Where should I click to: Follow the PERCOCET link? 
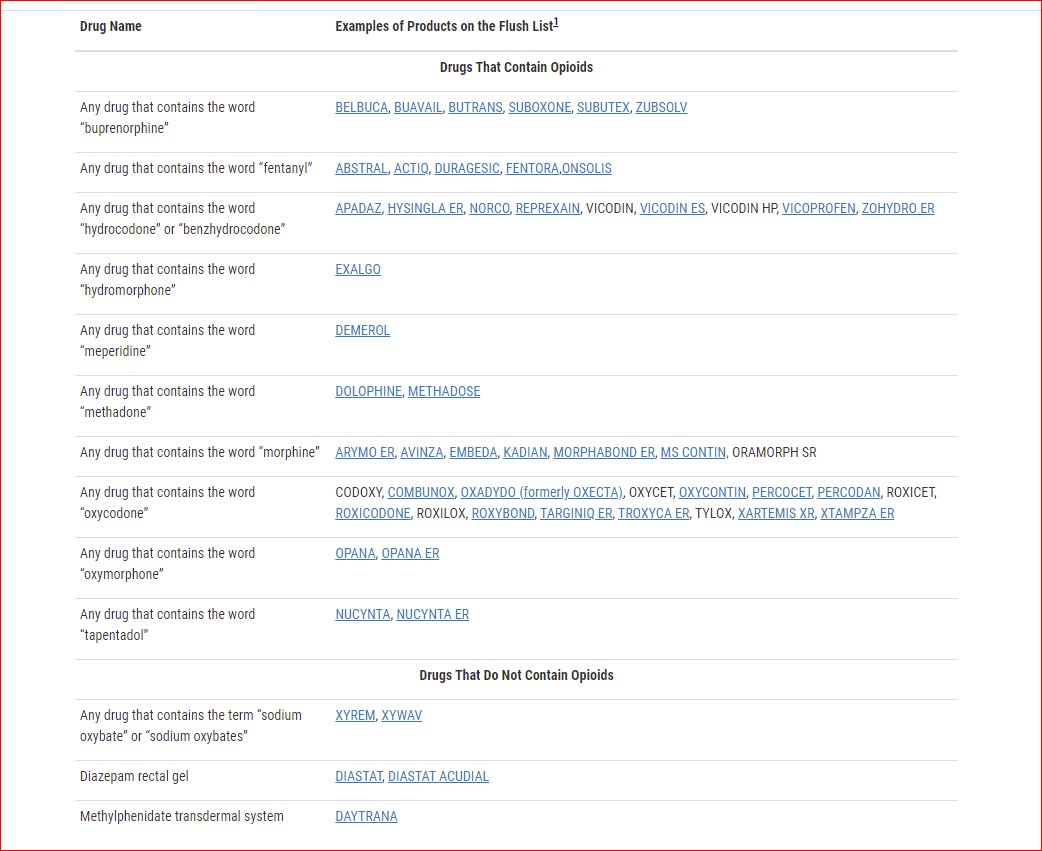782,493
